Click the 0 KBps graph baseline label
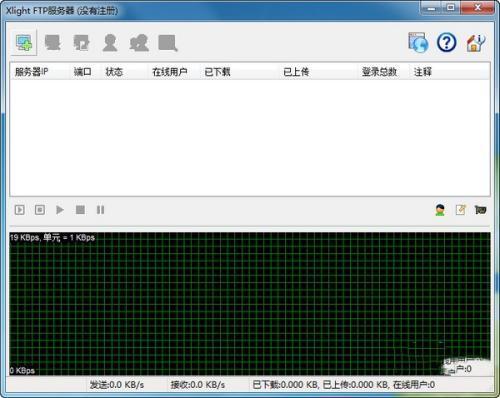The width and height of the screenshot is (500, 398). (x=22, y=370)
